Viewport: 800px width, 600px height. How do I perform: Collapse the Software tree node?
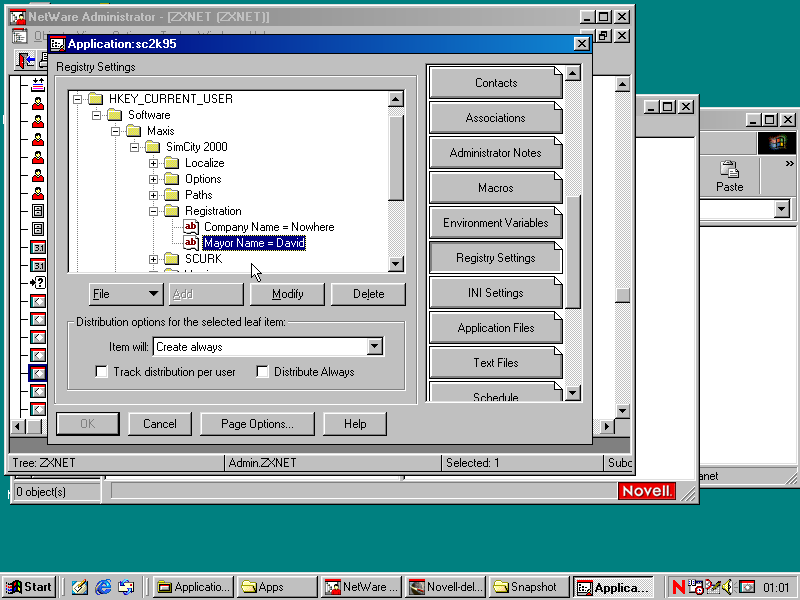[x=96, y=115]
